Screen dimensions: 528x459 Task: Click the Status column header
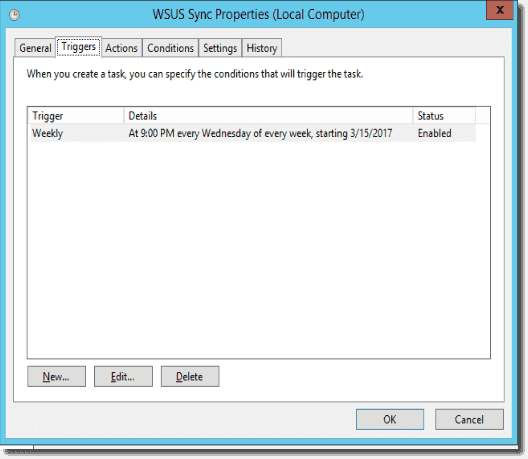[444, 116]
